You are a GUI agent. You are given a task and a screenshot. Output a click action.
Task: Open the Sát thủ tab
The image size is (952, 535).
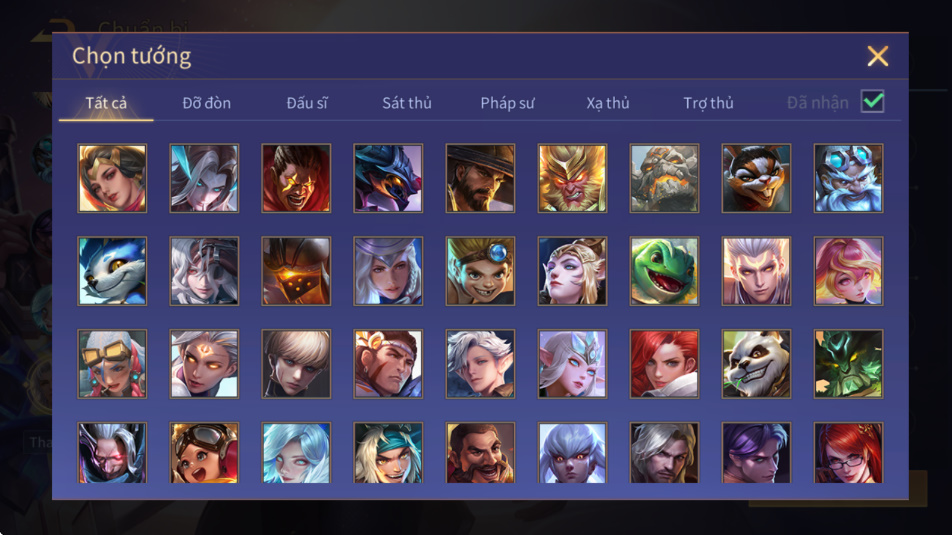tap(407, 103)
